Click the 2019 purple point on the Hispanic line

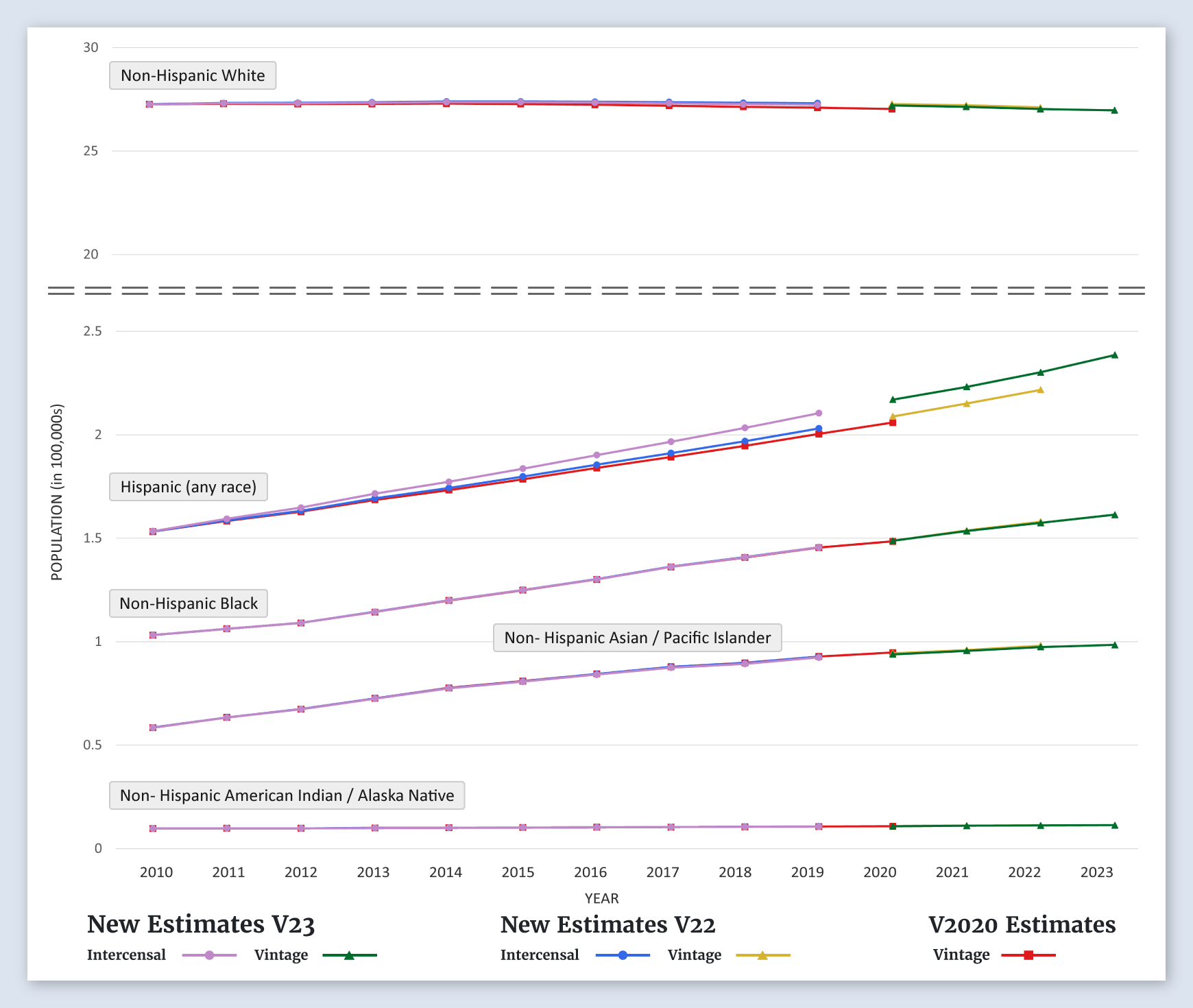(819, 413)
